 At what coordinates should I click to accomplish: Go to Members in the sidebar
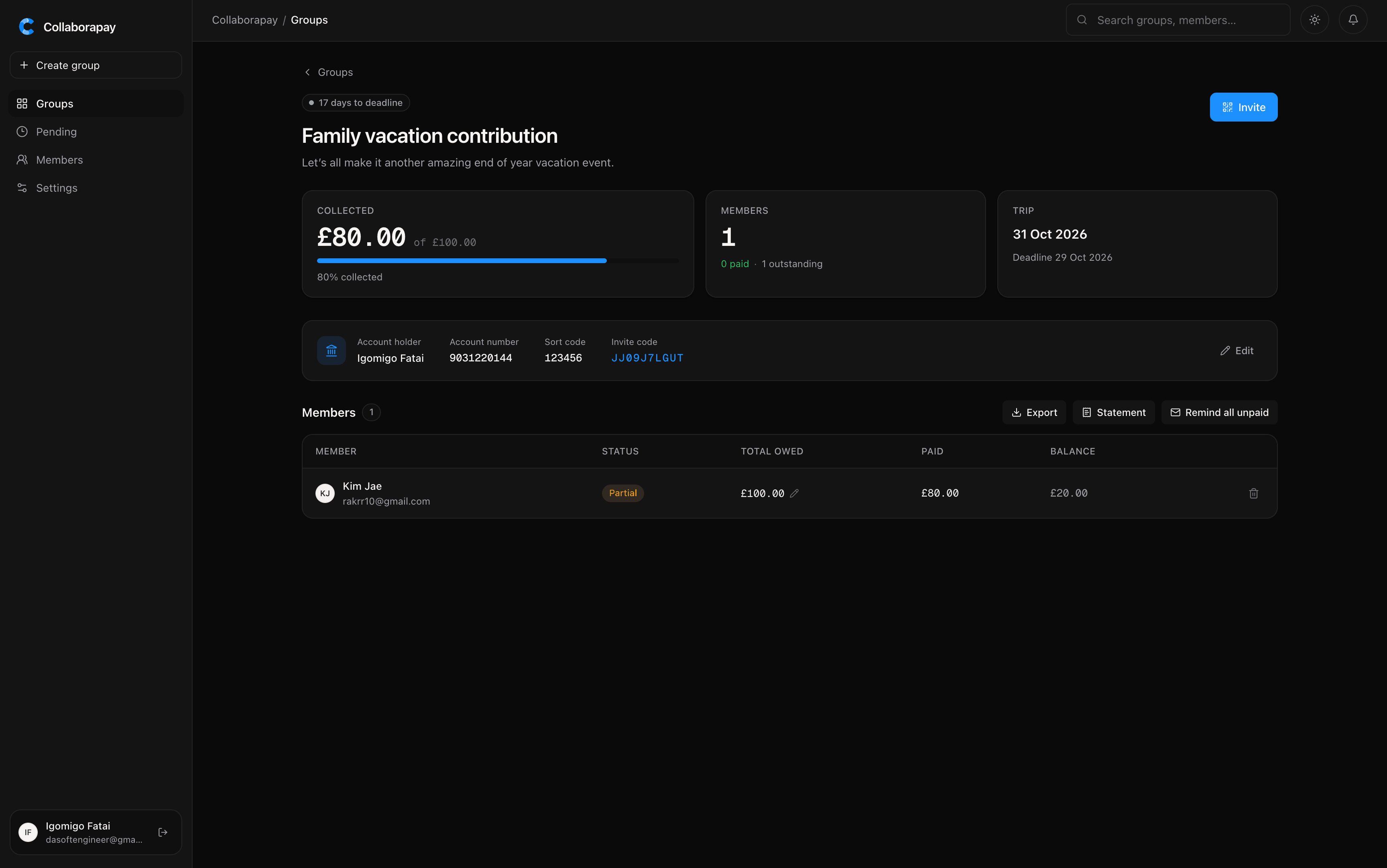click(96, 160)
